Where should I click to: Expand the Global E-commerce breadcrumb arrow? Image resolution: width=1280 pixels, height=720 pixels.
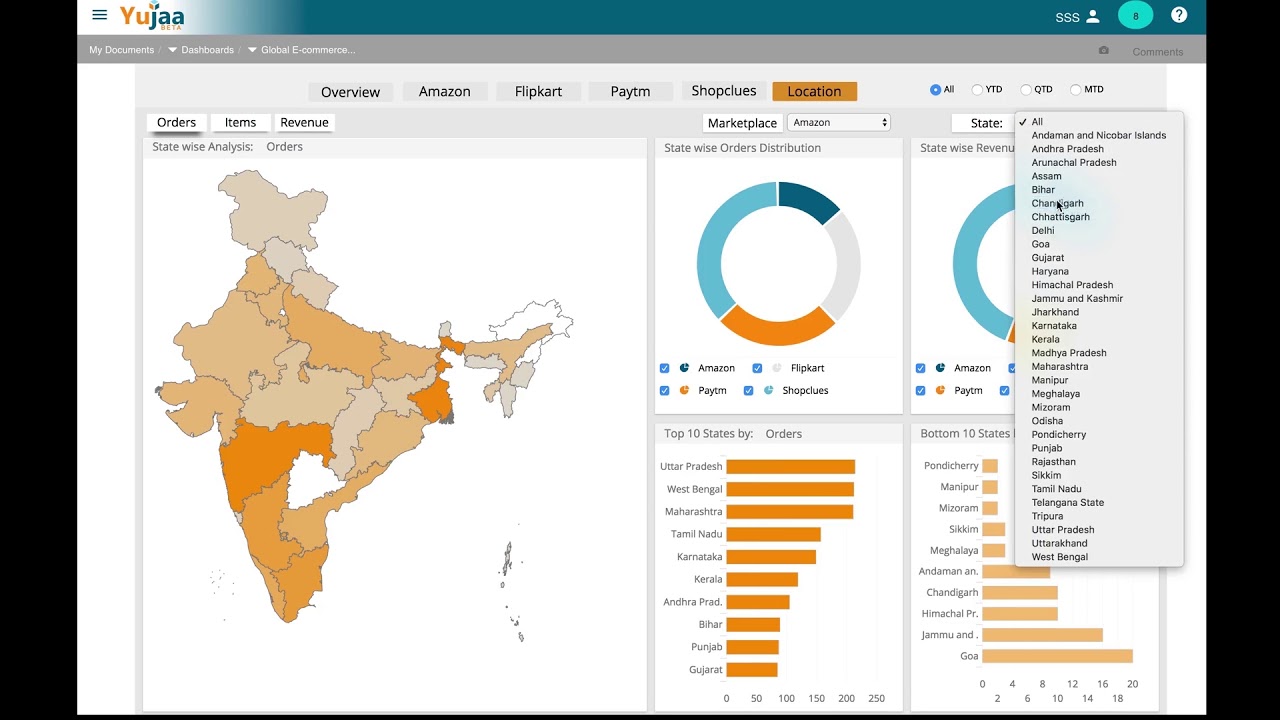coord(252,50)
